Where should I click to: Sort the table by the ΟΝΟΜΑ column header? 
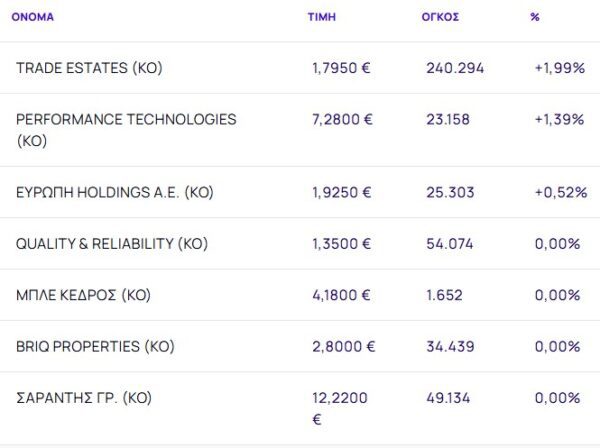[x=35, y=17]
